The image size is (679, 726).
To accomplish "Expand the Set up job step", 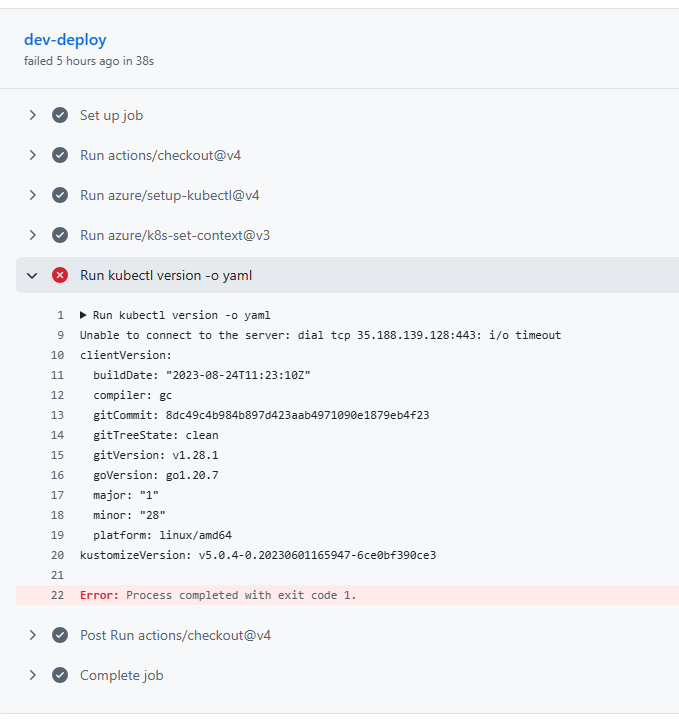I will point(32,115).
